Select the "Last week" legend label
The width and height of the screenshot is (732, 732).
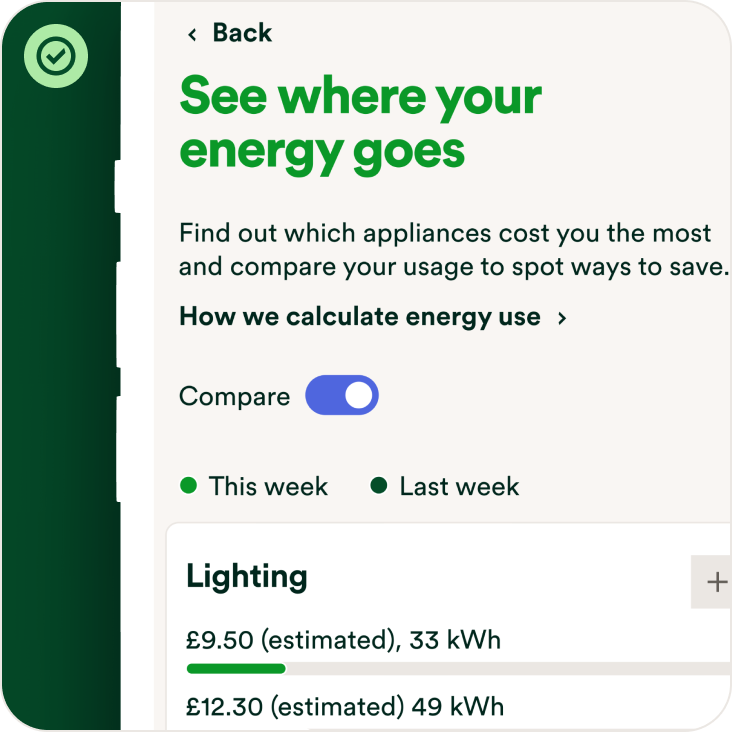(x=459, y=487)
